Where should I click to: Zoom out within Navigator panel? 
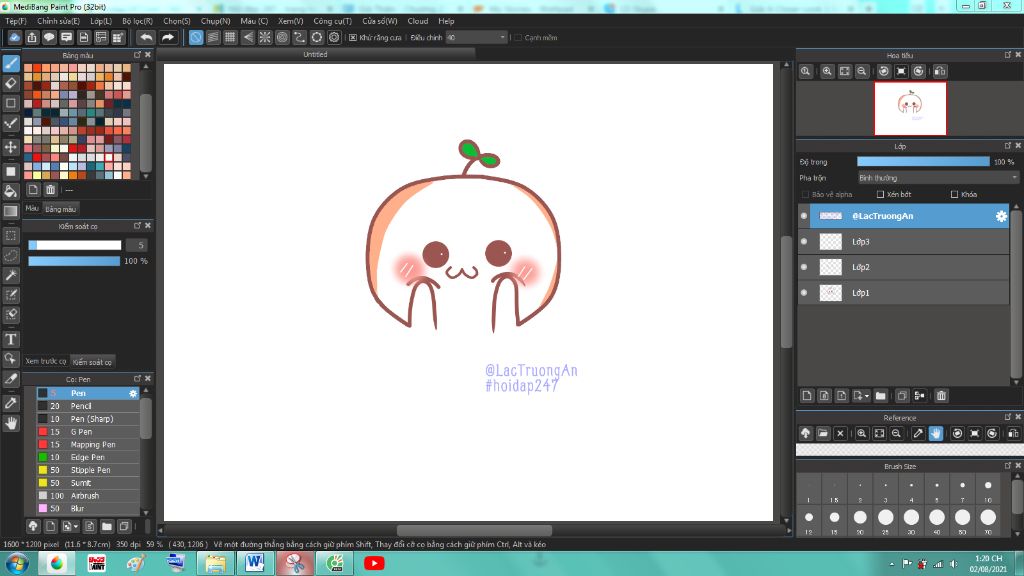[x=862, y=71]
